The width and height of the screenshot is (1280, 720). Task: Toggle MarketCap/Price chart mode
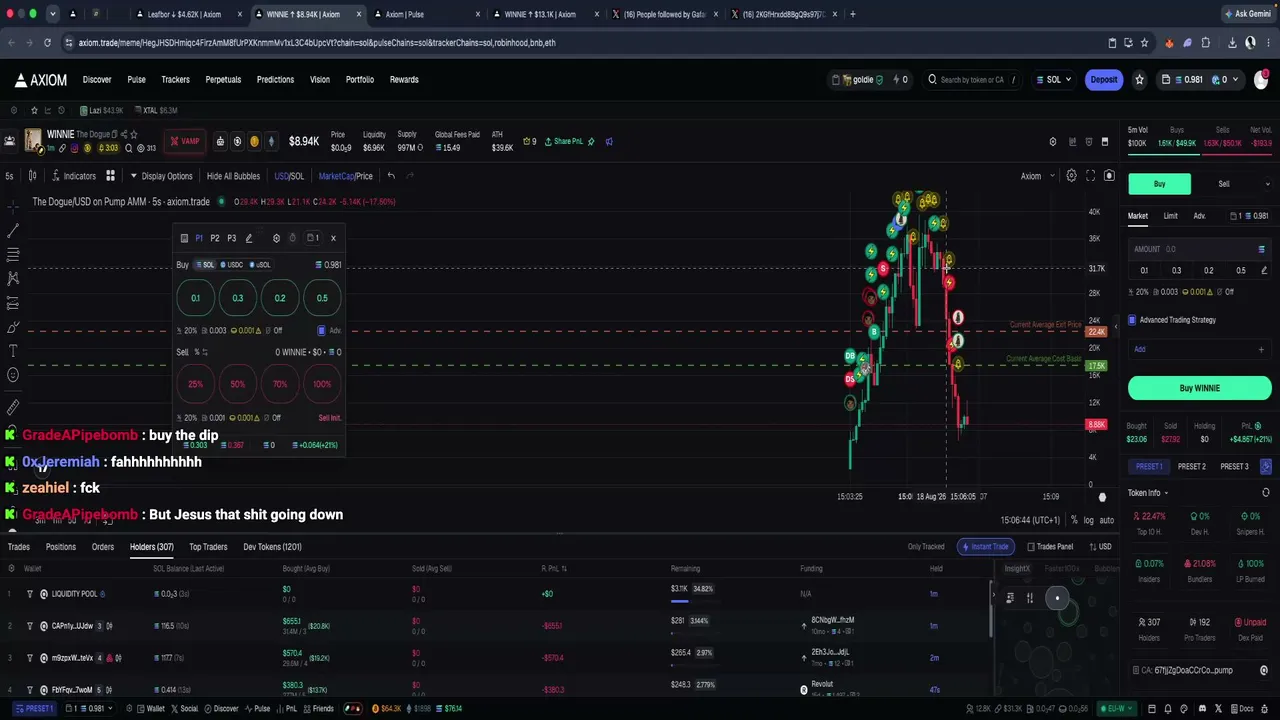point(345,176)
